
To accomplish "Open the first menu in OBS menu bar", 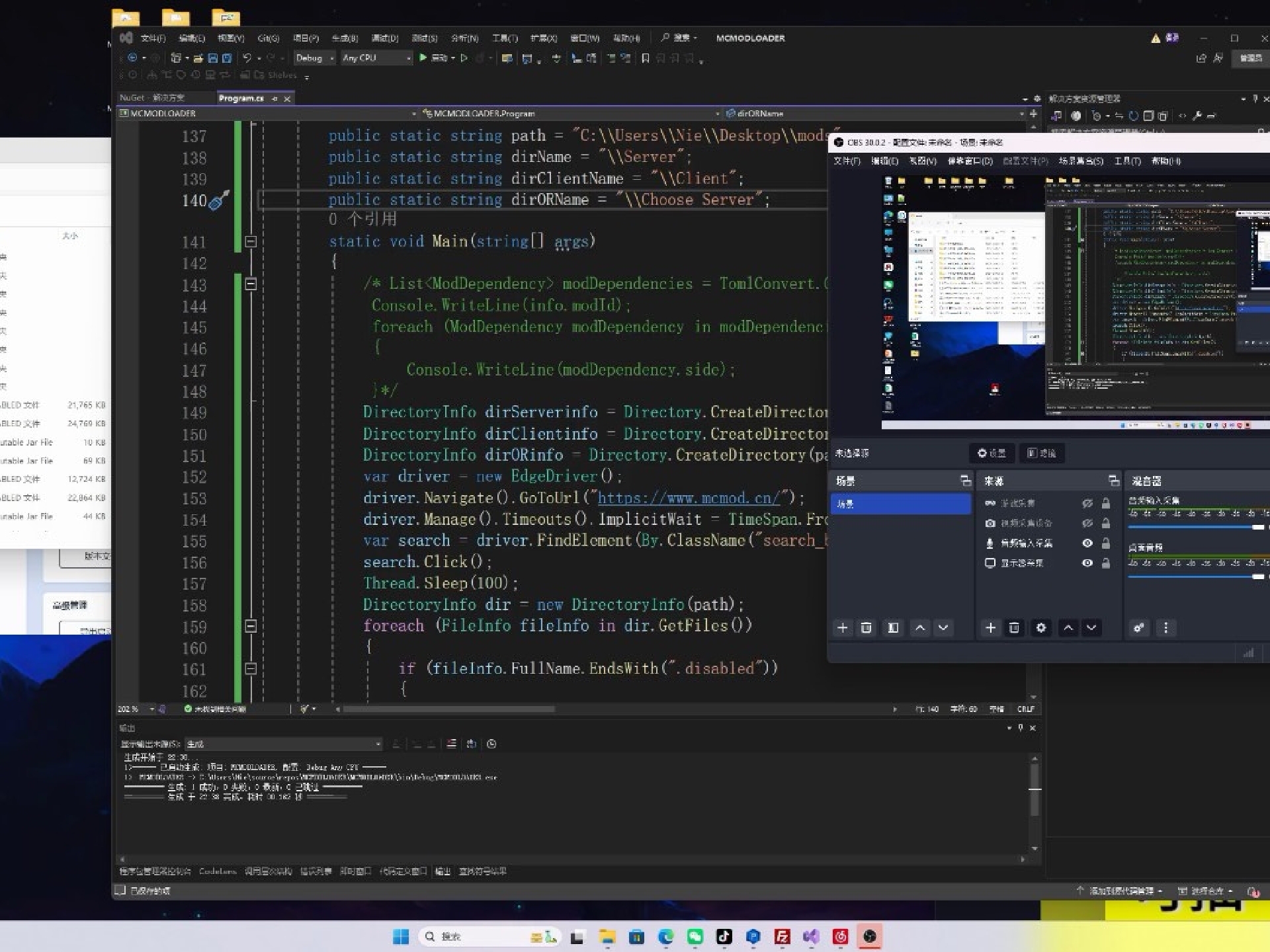I will [847, 161].
